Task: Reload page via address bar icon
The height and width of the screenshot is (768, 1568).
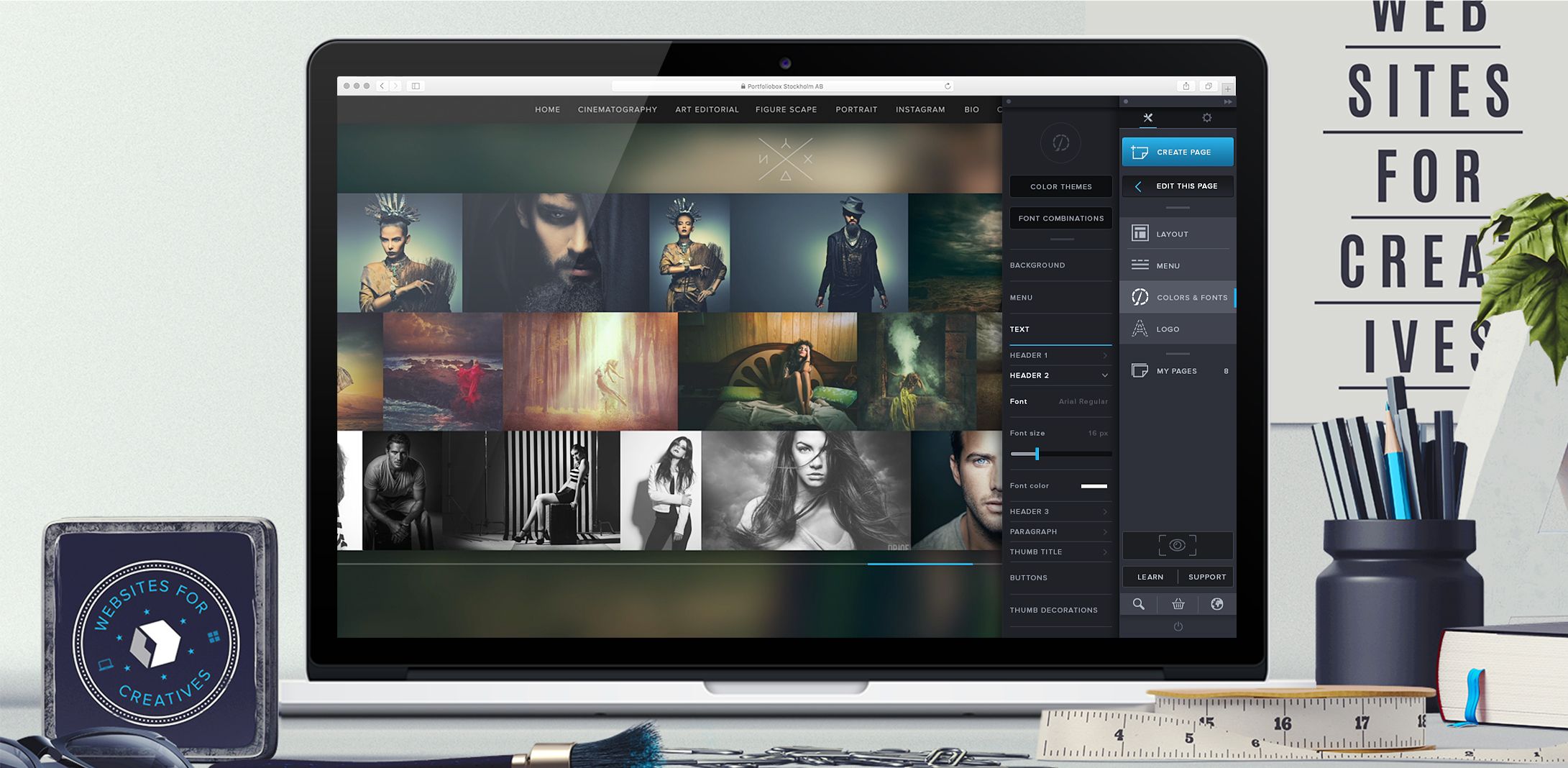Action: [948, 86]
